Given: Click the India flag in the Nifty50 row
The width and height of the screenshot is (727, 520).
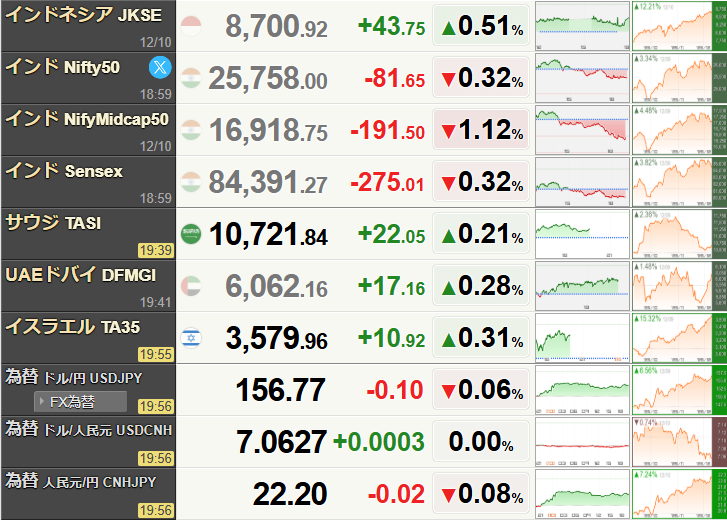Looking at the screenshot, I should coord(191,78).
